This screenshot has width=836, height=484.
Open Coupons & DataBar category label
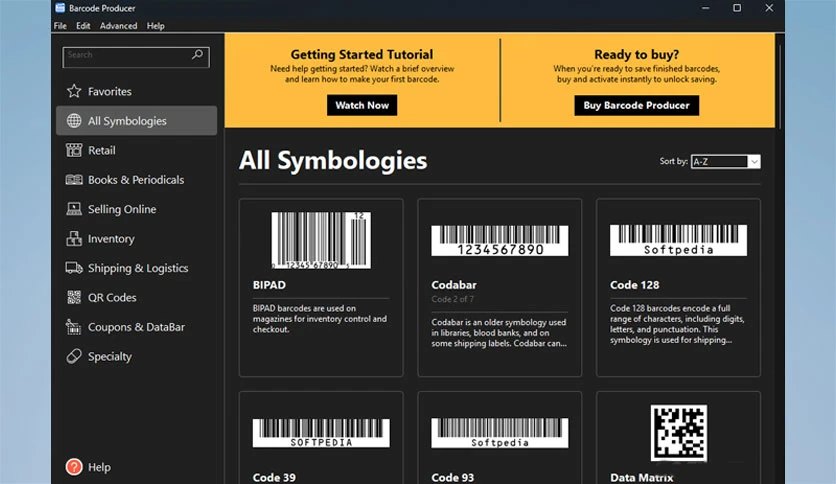click(x=136, y=327)
